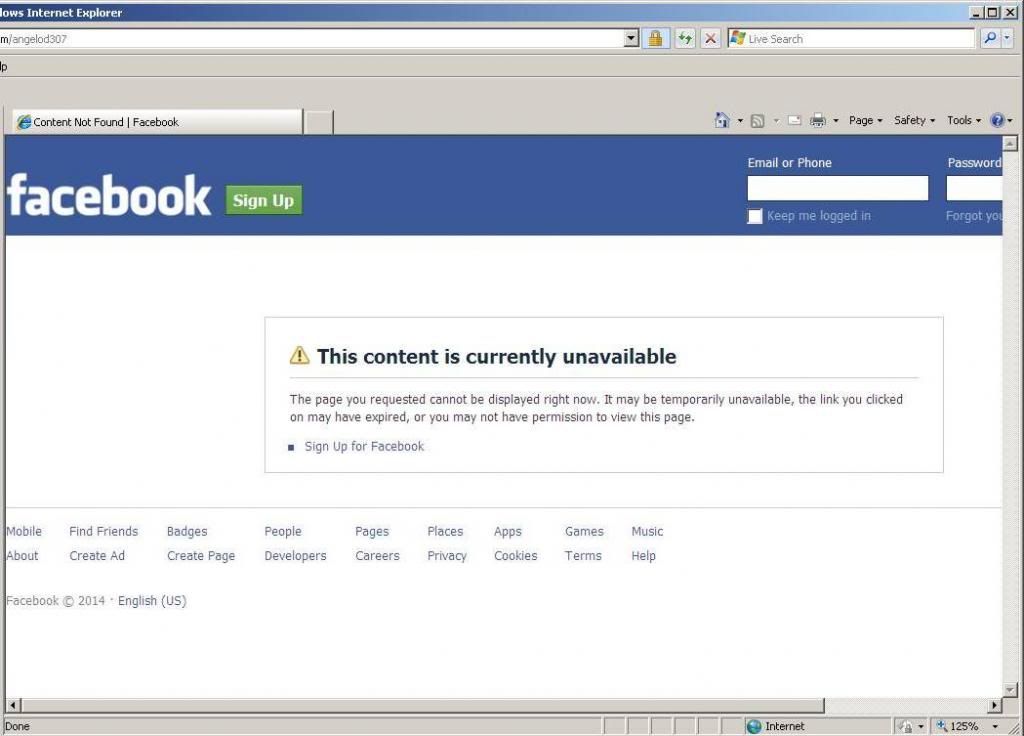The height and width of the screenshot is (736, 1024).
Task: Open the status bar security dropdown arrow
Action: tap(920, 726)
